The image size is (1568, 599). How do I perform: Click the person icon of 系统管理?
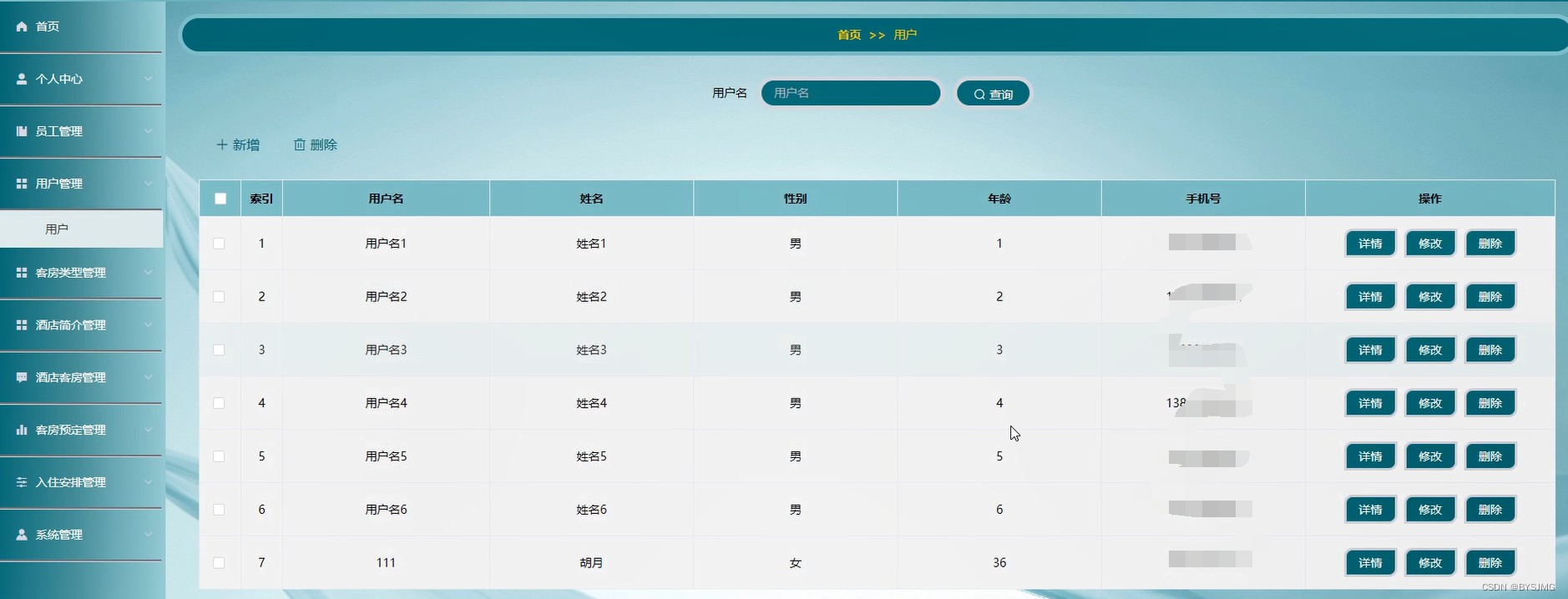point(22,535)
